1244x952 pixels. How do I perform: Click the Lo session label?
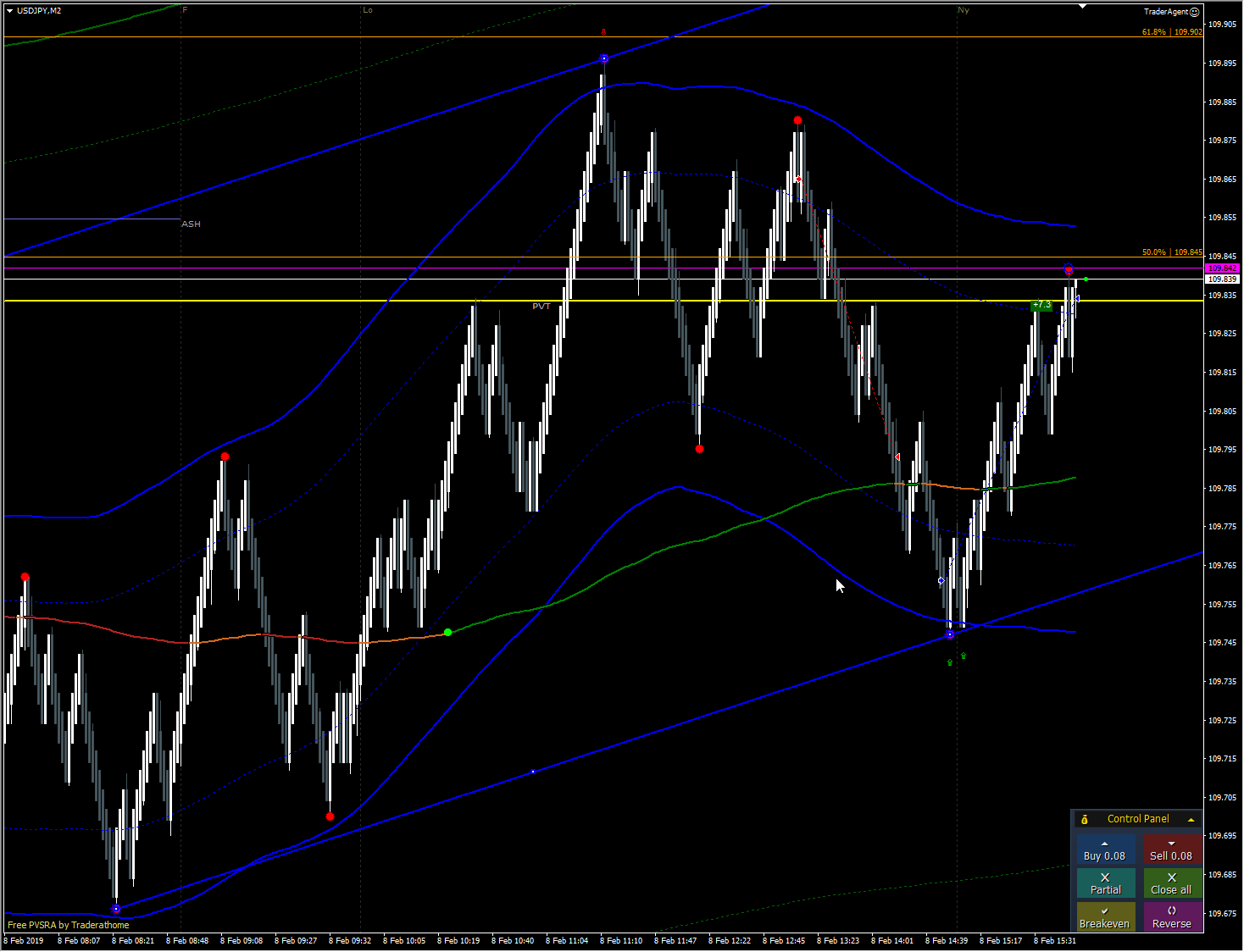(x=368, y=10)
